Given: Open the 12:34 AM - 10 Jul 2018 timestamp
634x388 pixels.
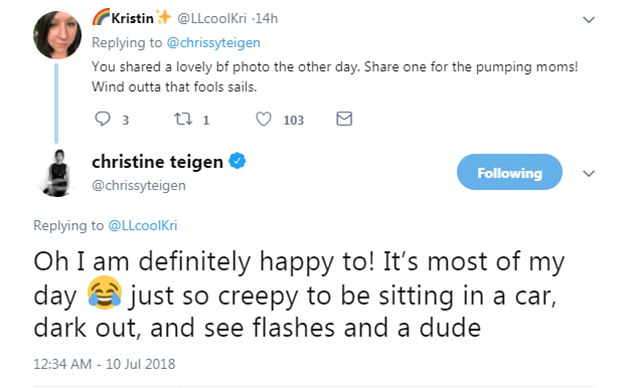Looking at the screenshot, I should 104,364.
